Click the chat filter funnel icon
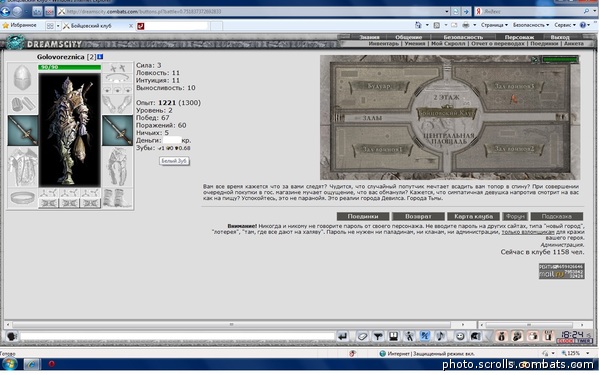 click(x=378, y=336)
